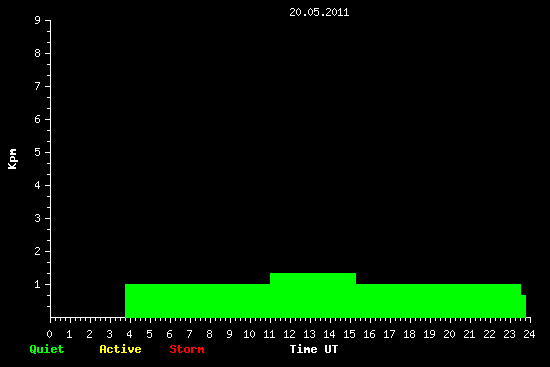Click the green Quiet legend label
The width and height of the screenshot is (550, 367).
coord(47,349)
